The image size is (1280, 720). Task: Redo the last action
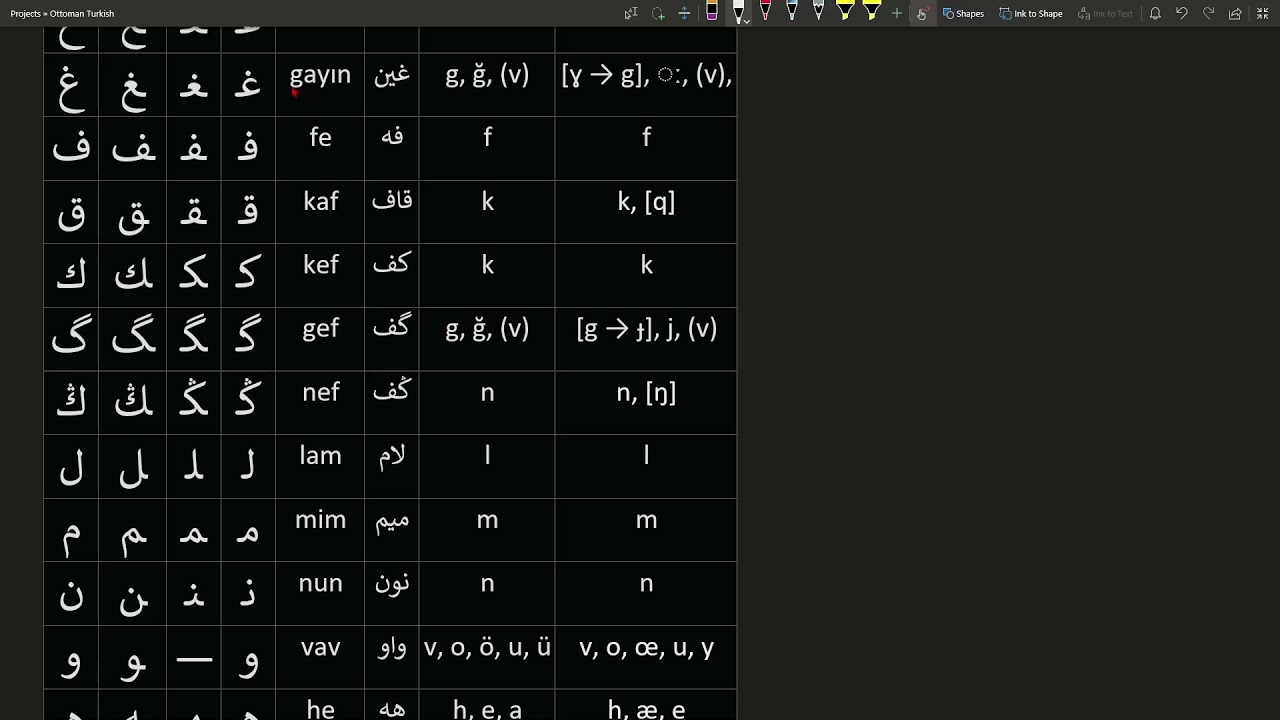pyautogui.click(x=1208, y=13)
